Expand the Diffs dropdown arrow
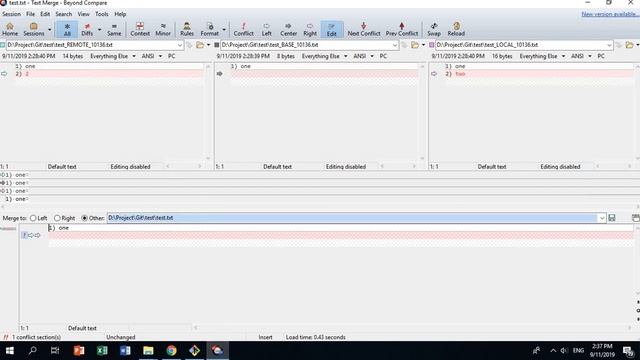640x360 pixels. 100,30
